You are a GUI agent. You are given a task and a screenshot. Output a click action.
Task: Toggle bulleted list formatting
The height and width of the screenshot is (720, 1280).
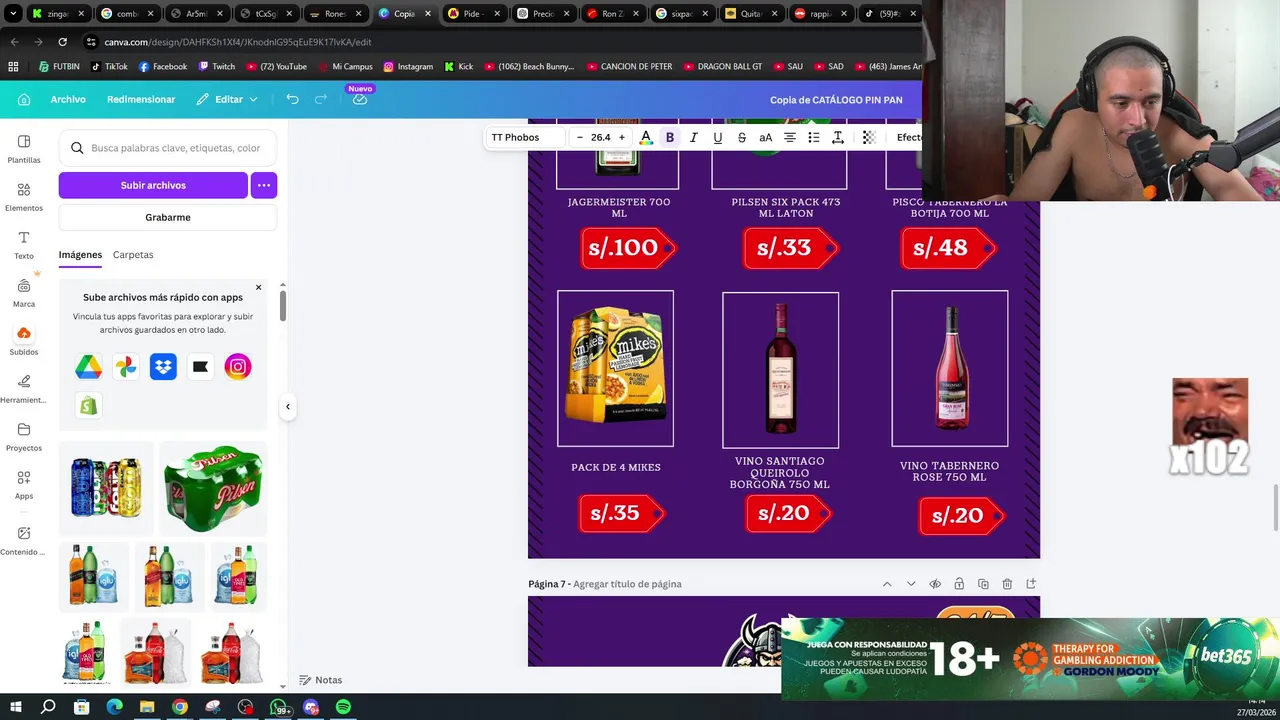(x=814, y=137)
